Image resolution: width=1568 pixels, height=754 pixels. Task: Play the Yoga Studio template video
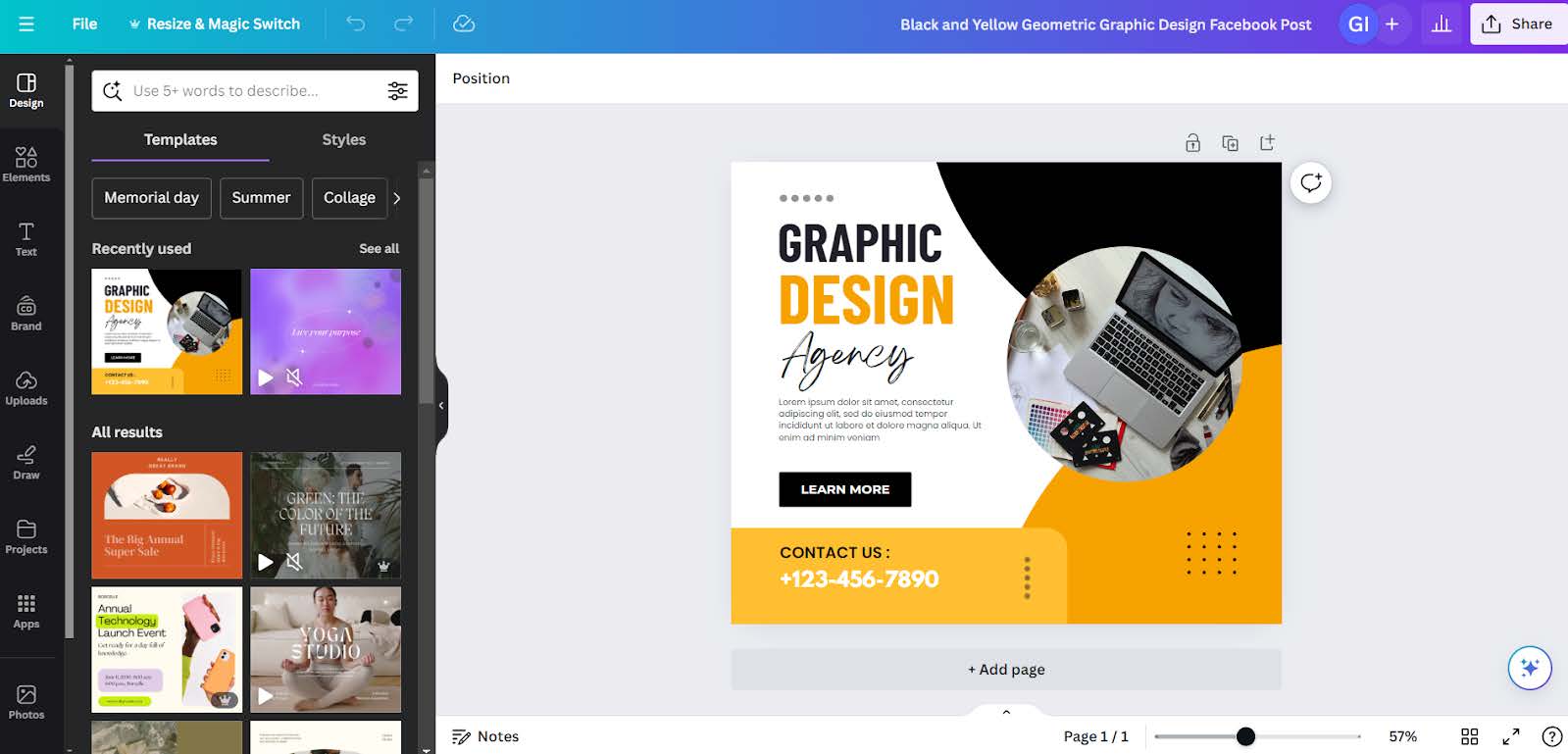coord(265,696)
